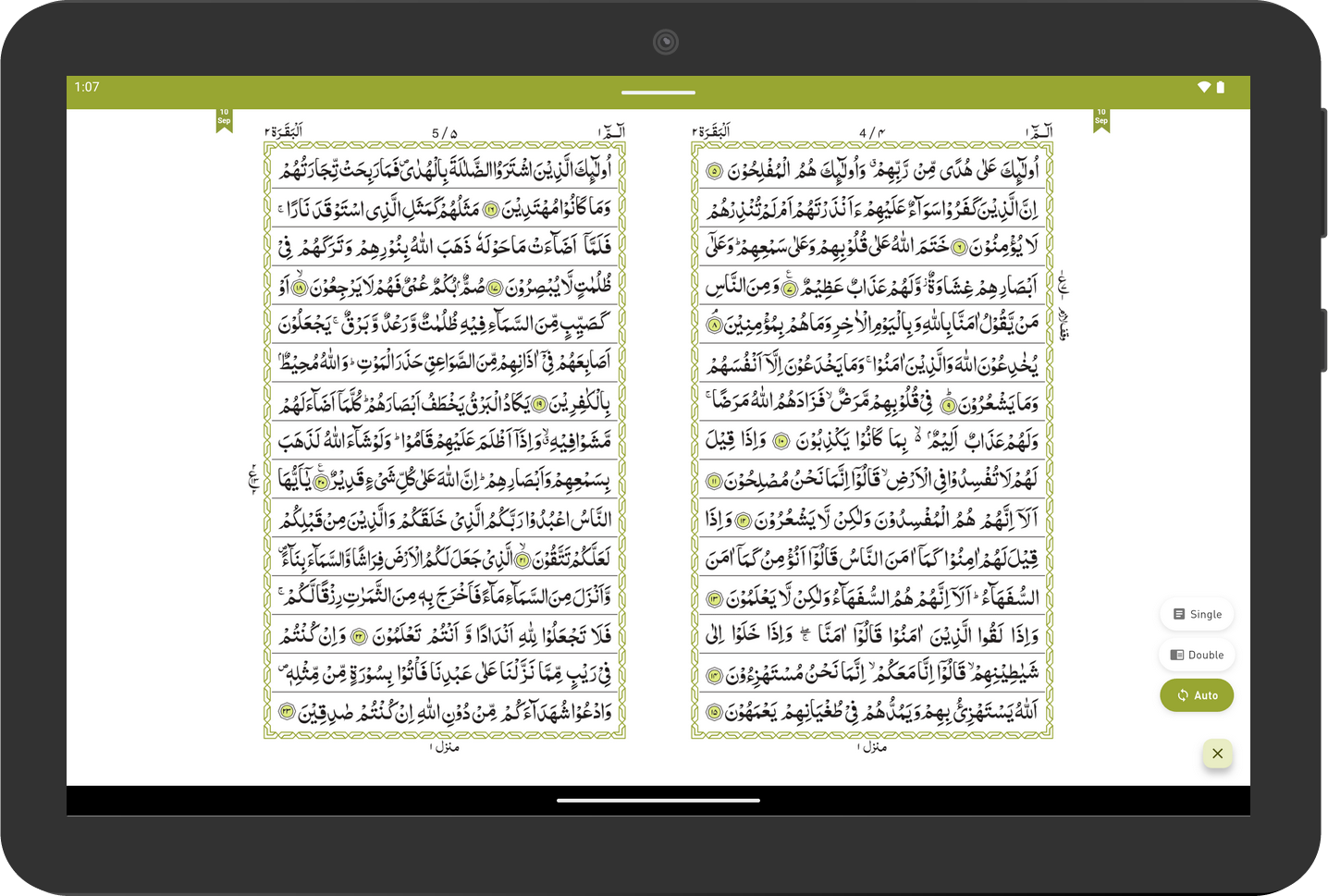Check the Wi-Fi status icon
Image resolution: width=1328 pixels, height=896 pixels.
1204,87
